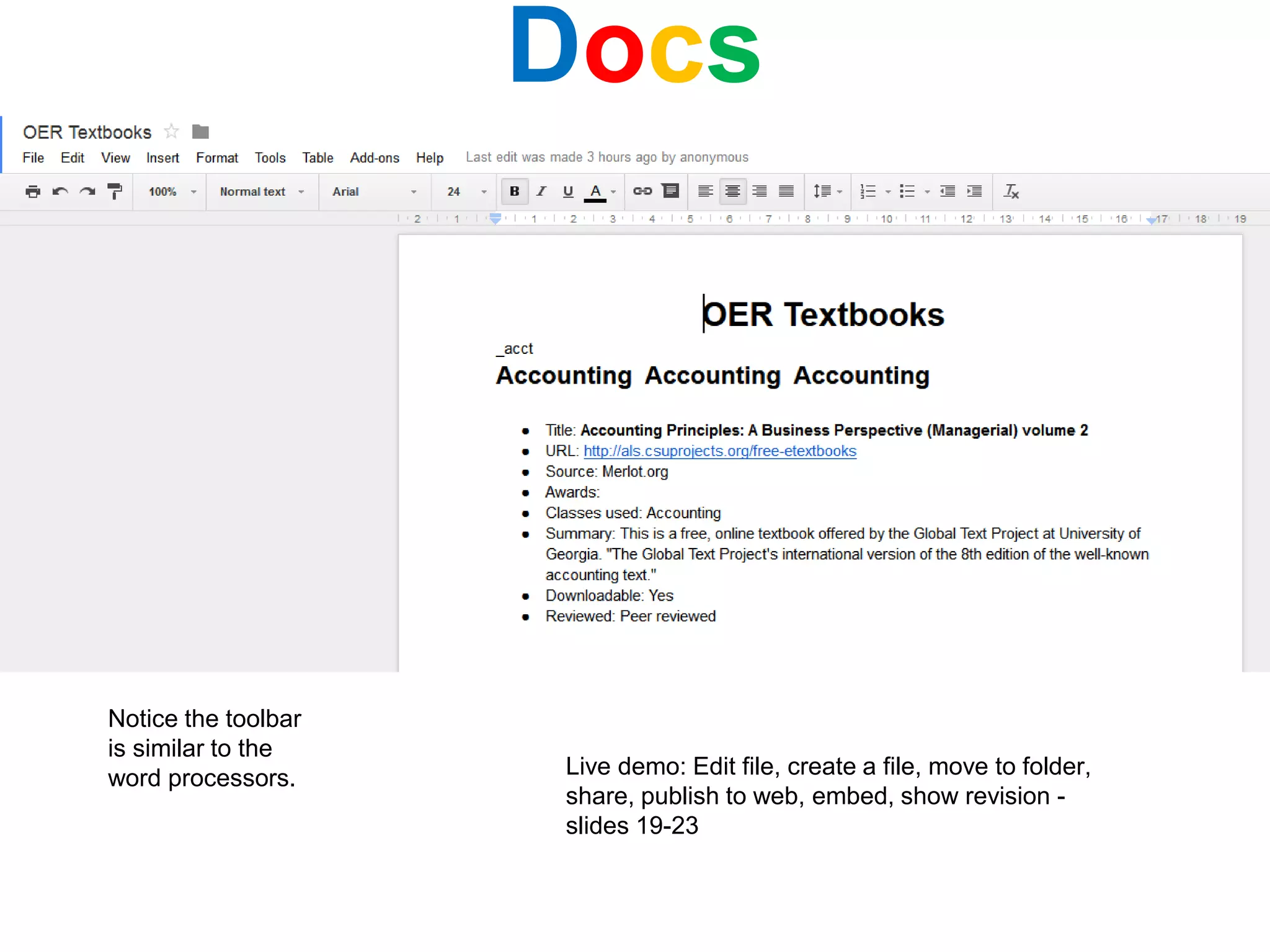Open the csuprojects free-etextbooks URL
The height and width of the screenshot is (952, 1270).
(720, 451)
